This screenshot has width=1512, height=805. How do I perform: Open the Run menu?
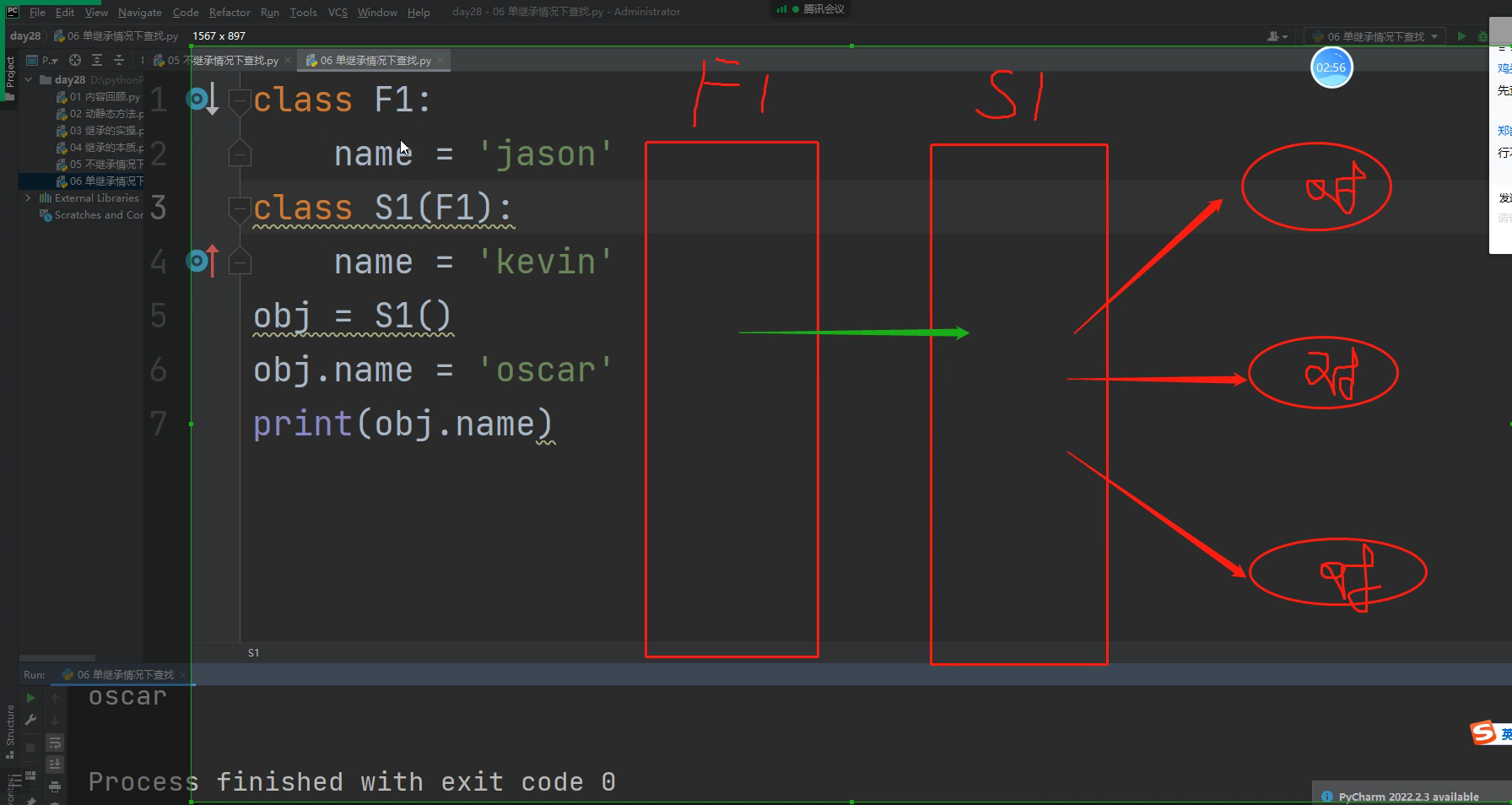click(x=270, y=12)
